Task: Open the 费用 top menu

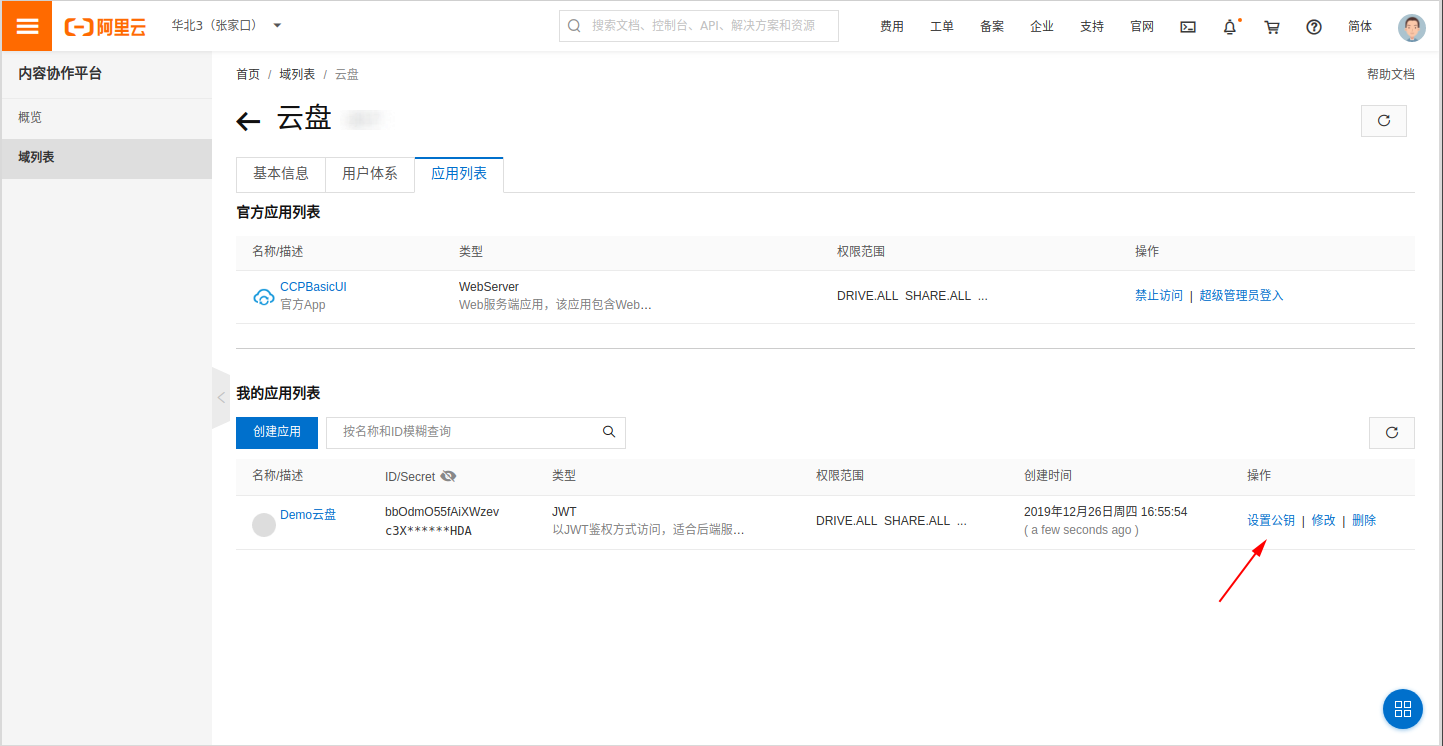Action: 892,27
